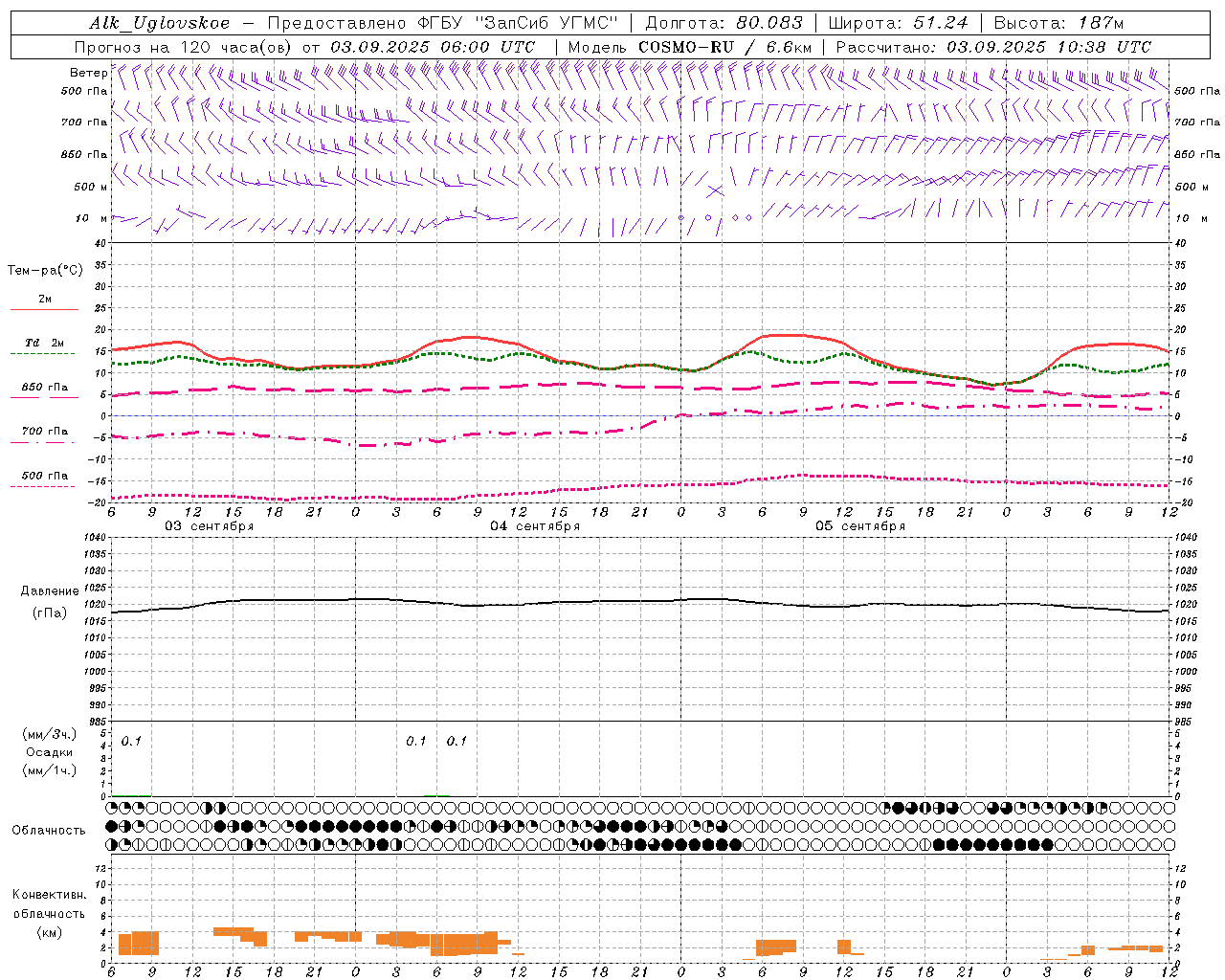The height and width of the screenshot is (980, 1225).
Task: Click the left-axis 40 temperature tick label
Action: pyautogui.click(x=100, y=243)
